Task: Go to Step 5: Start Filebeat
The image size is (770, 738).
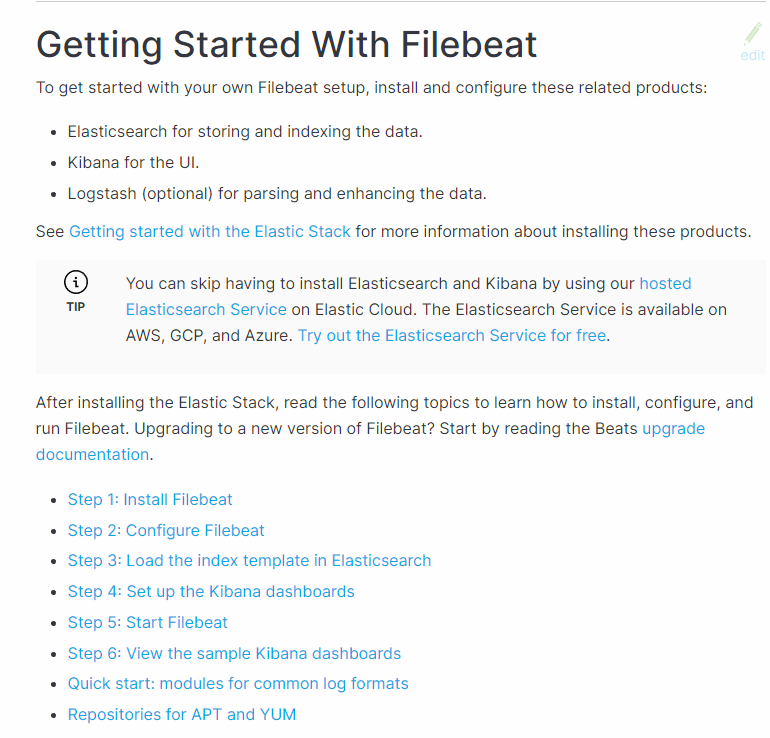Action: coord(148,623)
